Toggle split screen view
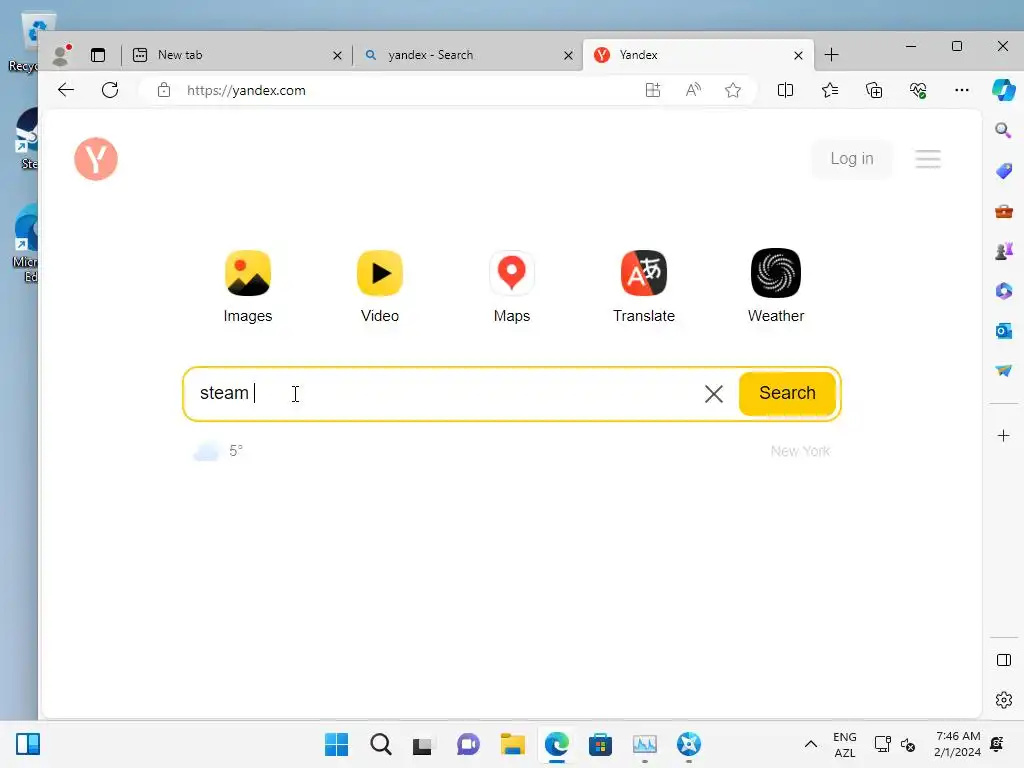Viewport: 1024px width, 768px height. point(786,90)
